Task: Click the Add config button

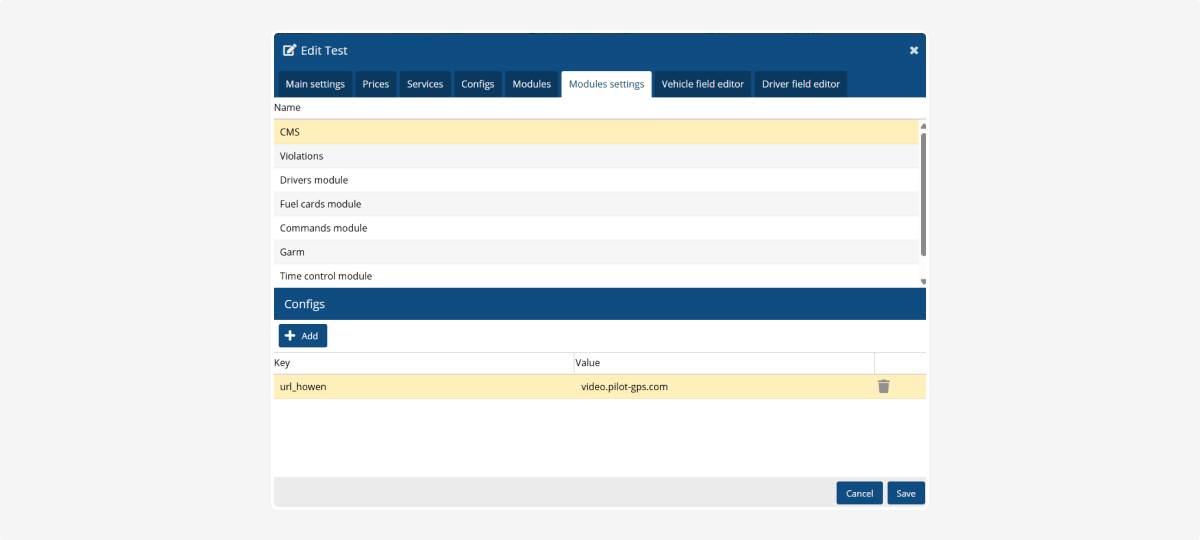Action: point(303,336)
